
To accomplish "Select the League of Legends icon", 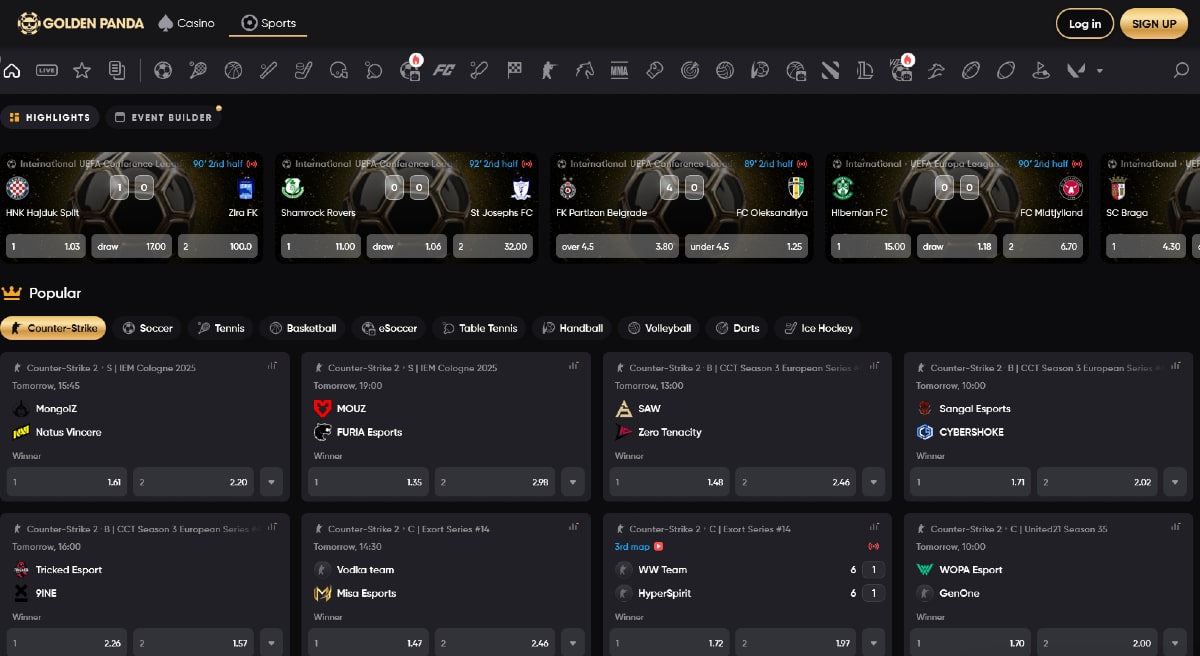I will 865,70.
